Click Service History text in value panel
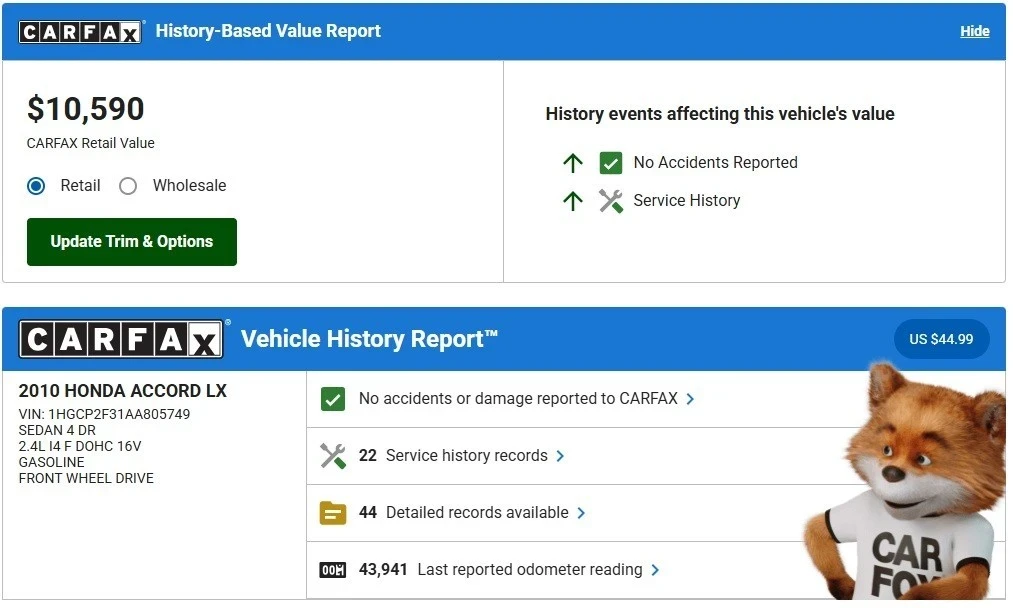 click(x=687, y=201)
